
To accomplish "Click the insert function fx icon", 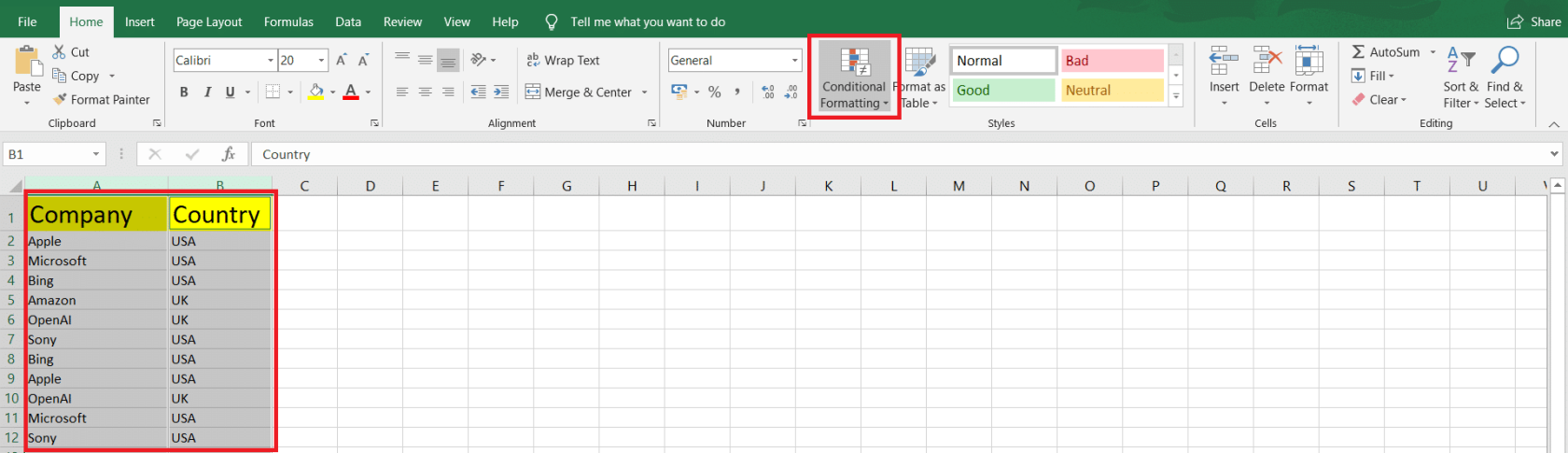I will 229,154.
